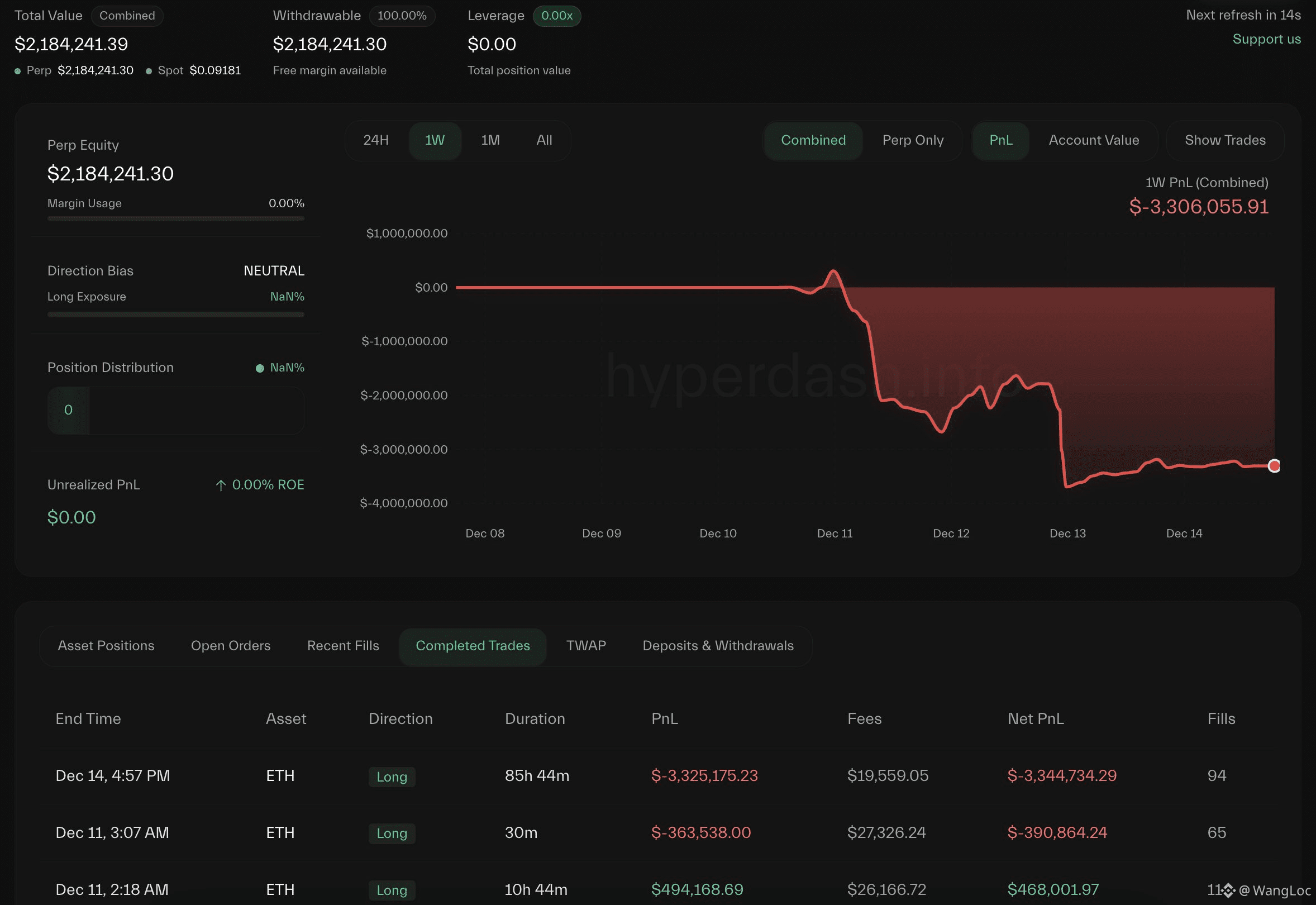The height and width of the screenshot is (905, 1316).
Task: Click the Support us link
Action: 1266,39
